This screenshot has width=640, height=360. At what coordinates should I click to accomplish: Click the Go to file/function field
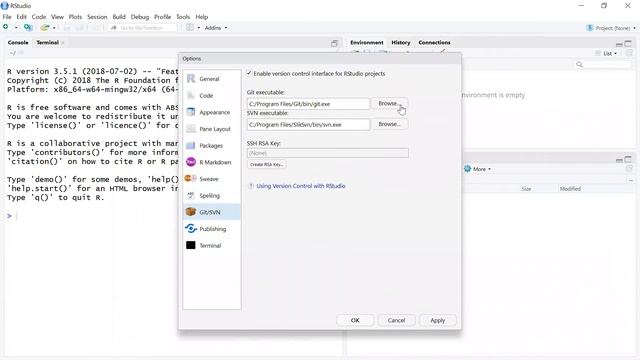143,28
